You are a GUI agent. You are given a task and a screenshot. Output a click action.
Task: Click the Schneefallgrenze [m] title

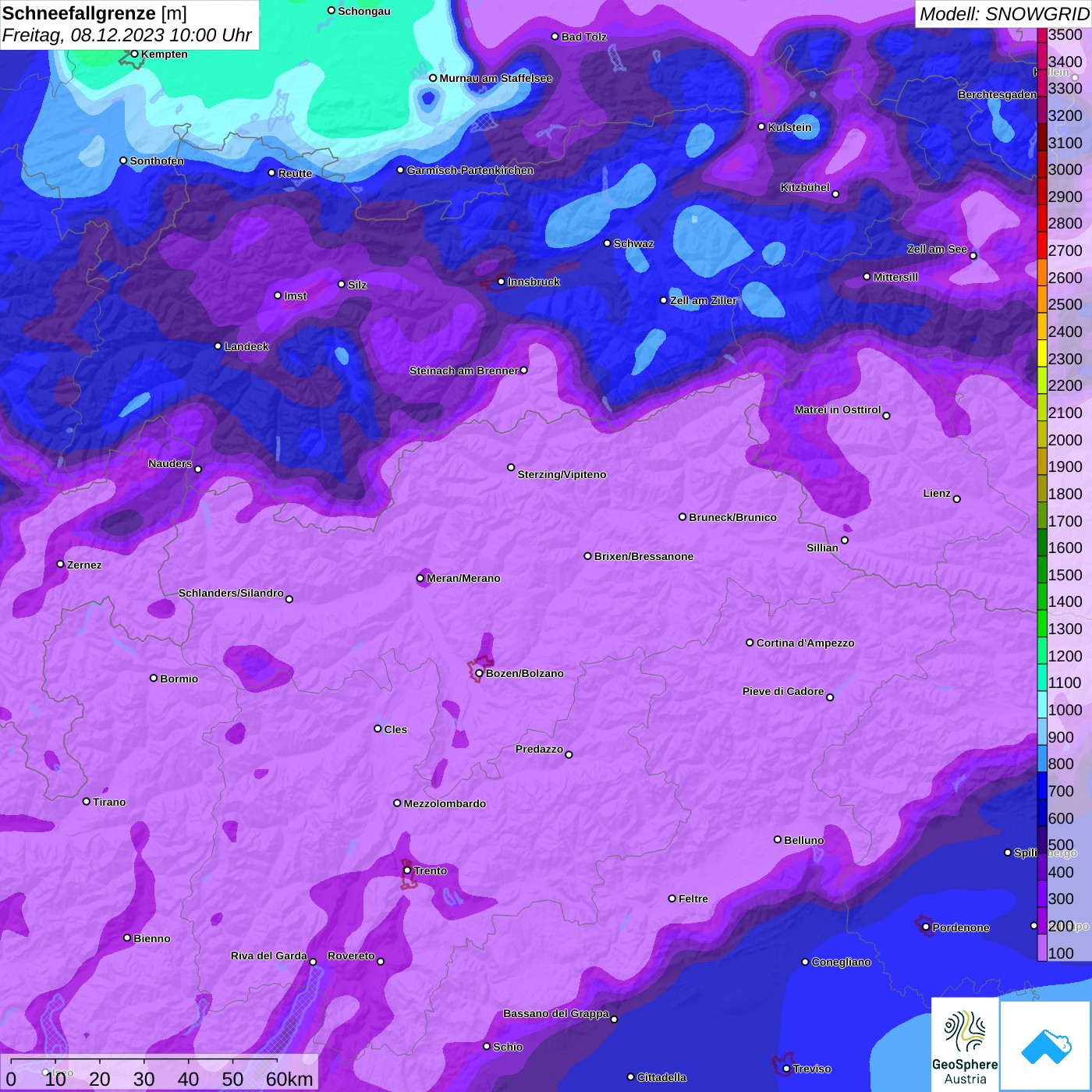pyautogui.click(x=95, y=13)
